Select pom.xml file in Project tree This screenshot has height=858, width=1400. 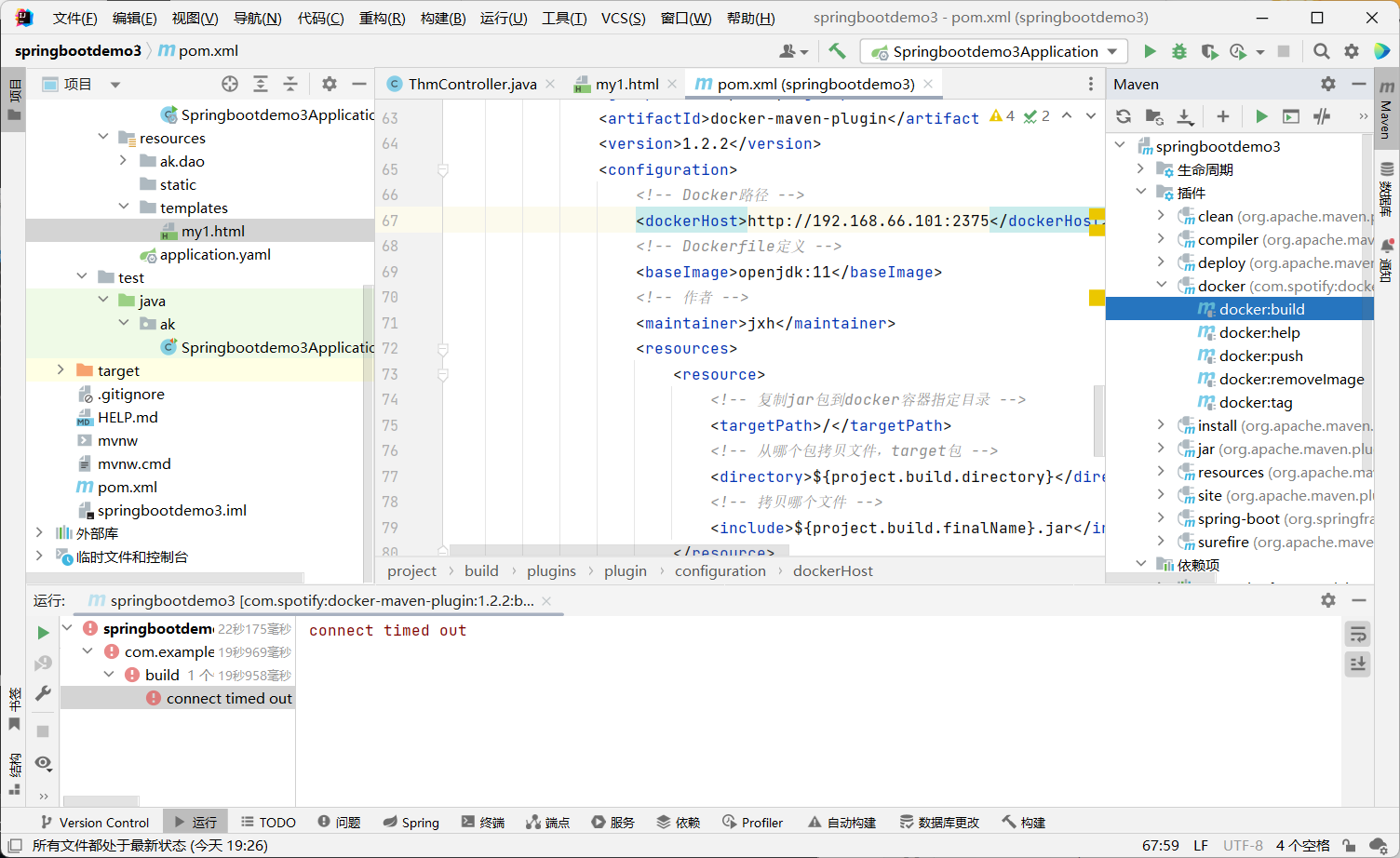pyautogui.click(x=128, y=487)
